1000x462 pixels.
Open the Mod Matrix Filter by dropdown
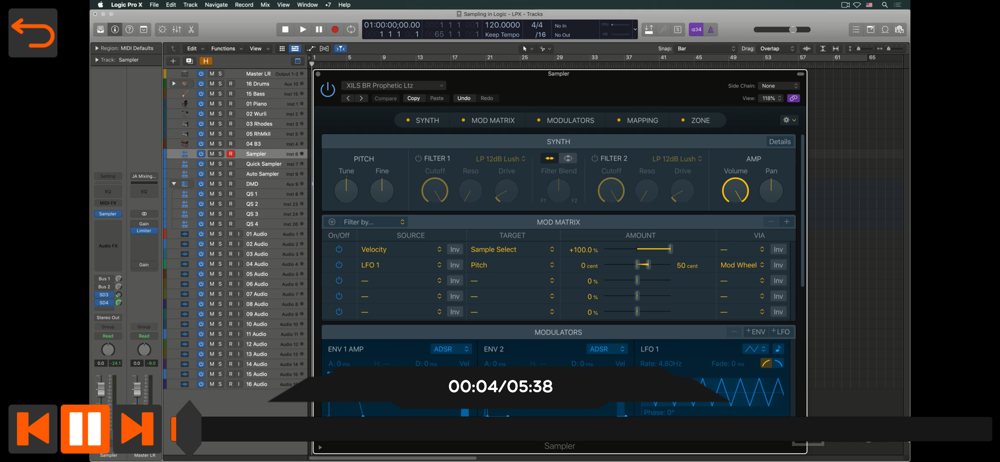(373, 222)
